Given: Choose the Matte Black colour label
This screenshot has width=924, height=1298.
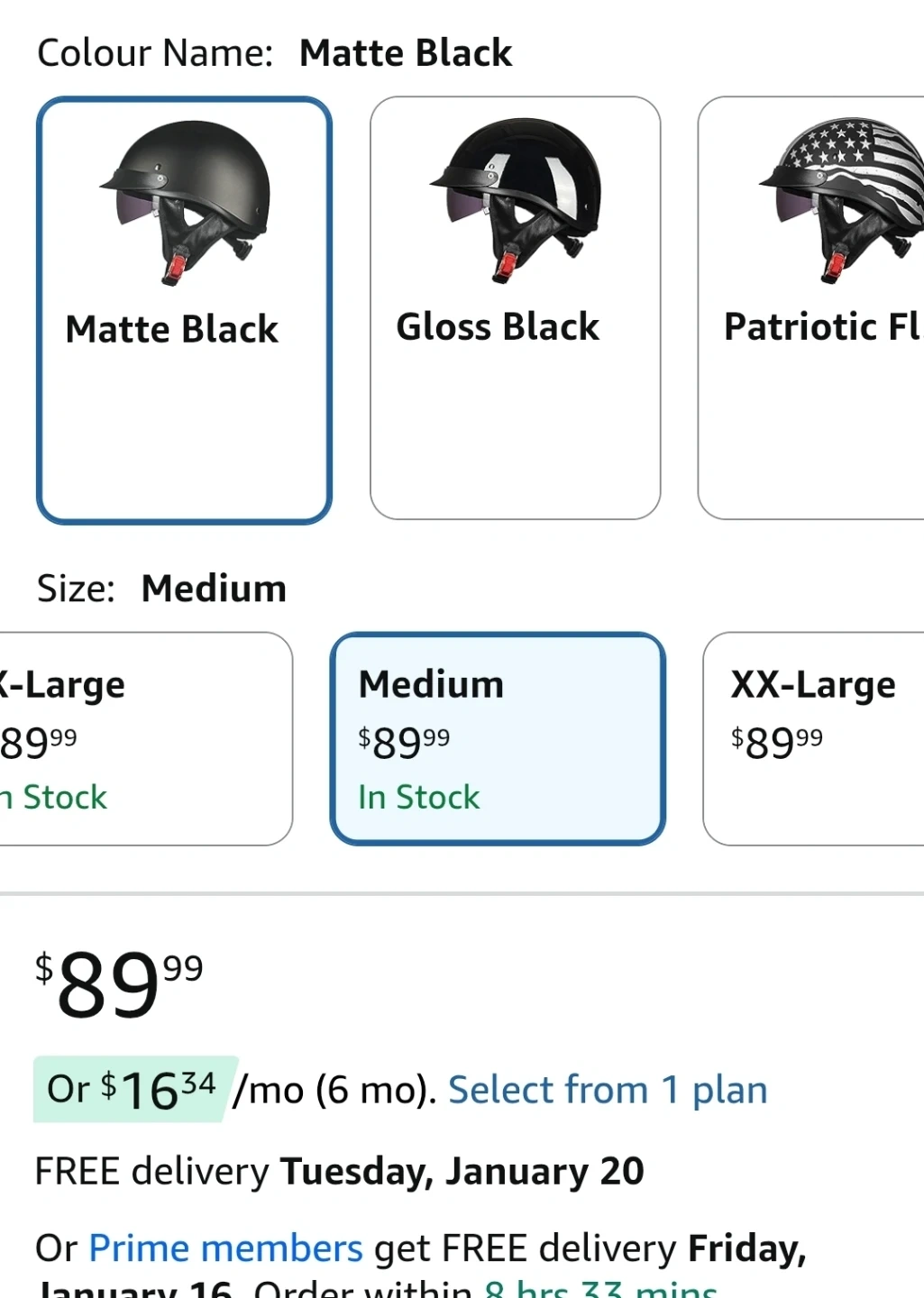Looking at the screenshot, I should pos(172,329).
